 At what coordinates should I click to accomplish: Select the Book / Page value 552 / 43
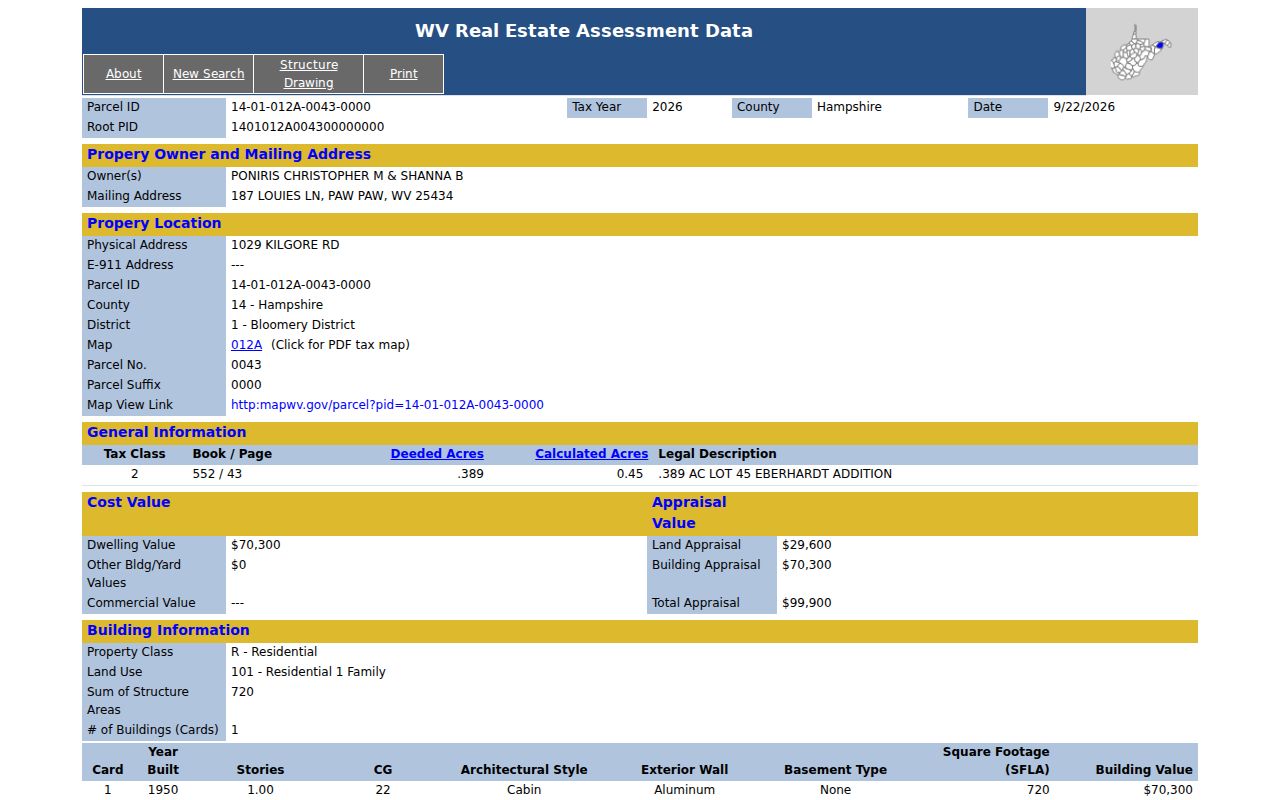(x=217, y=474)
